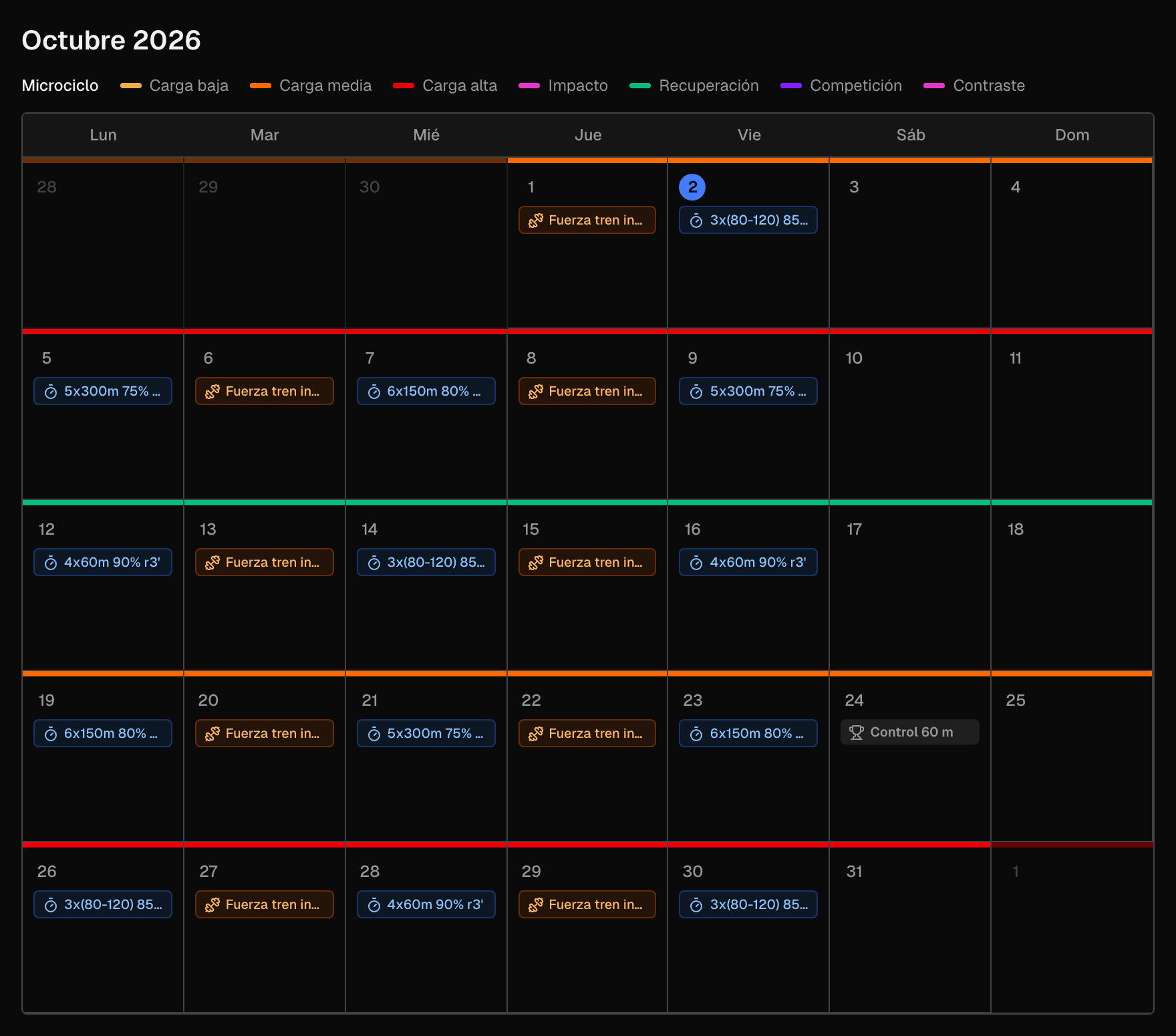
Task: Open the Fuerza tren session on day 27
Action: 265,904
